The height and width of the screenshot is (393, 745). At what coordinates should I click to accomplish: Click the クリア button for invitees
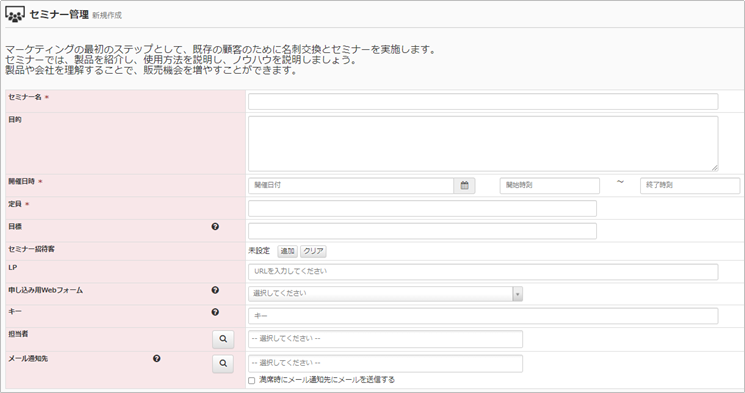313,251
